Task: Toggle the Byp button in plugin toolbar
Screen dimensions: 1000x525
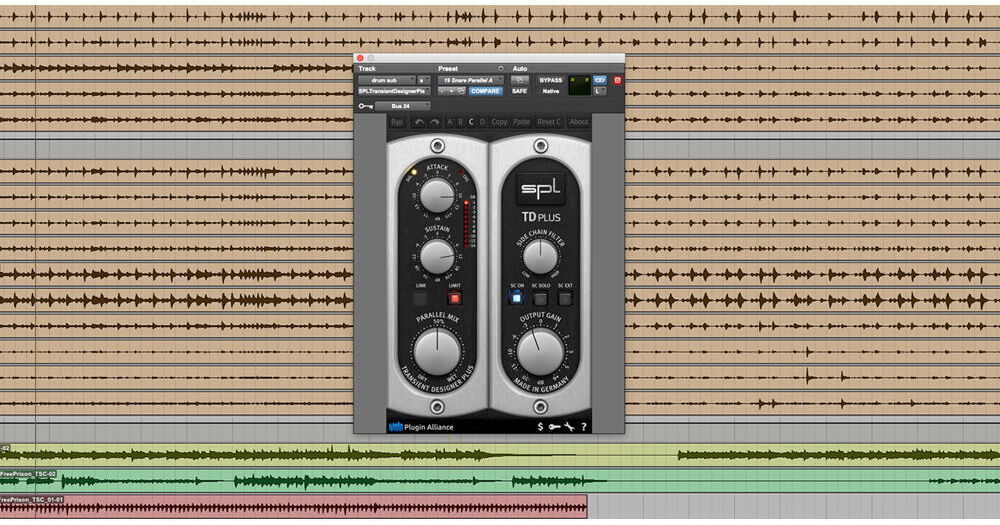Action: pyautogui.click(x=398, y=122)
